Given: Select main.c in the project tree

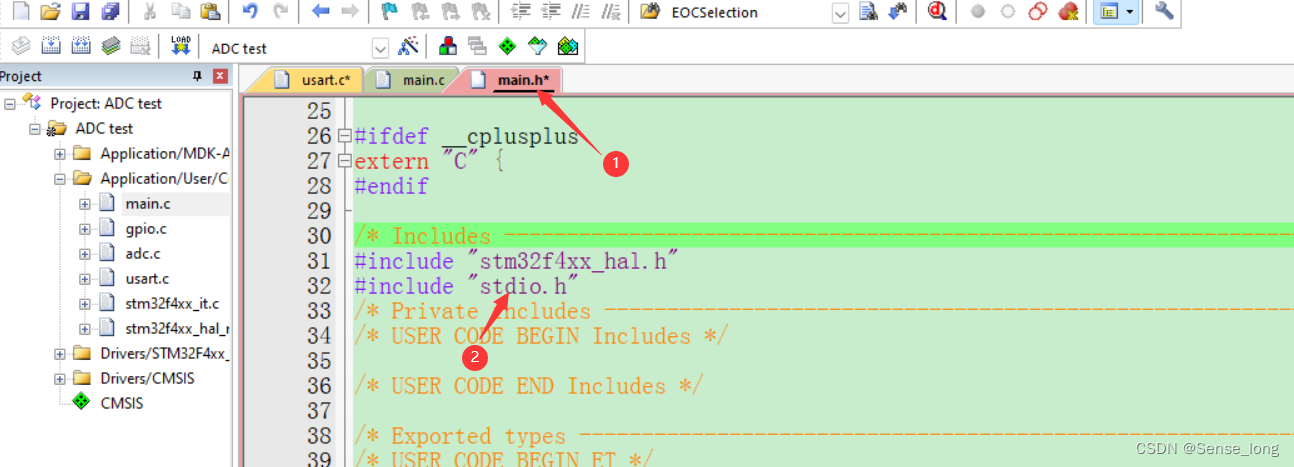Looking at the screenshot, I should click(x=147, y=204).
